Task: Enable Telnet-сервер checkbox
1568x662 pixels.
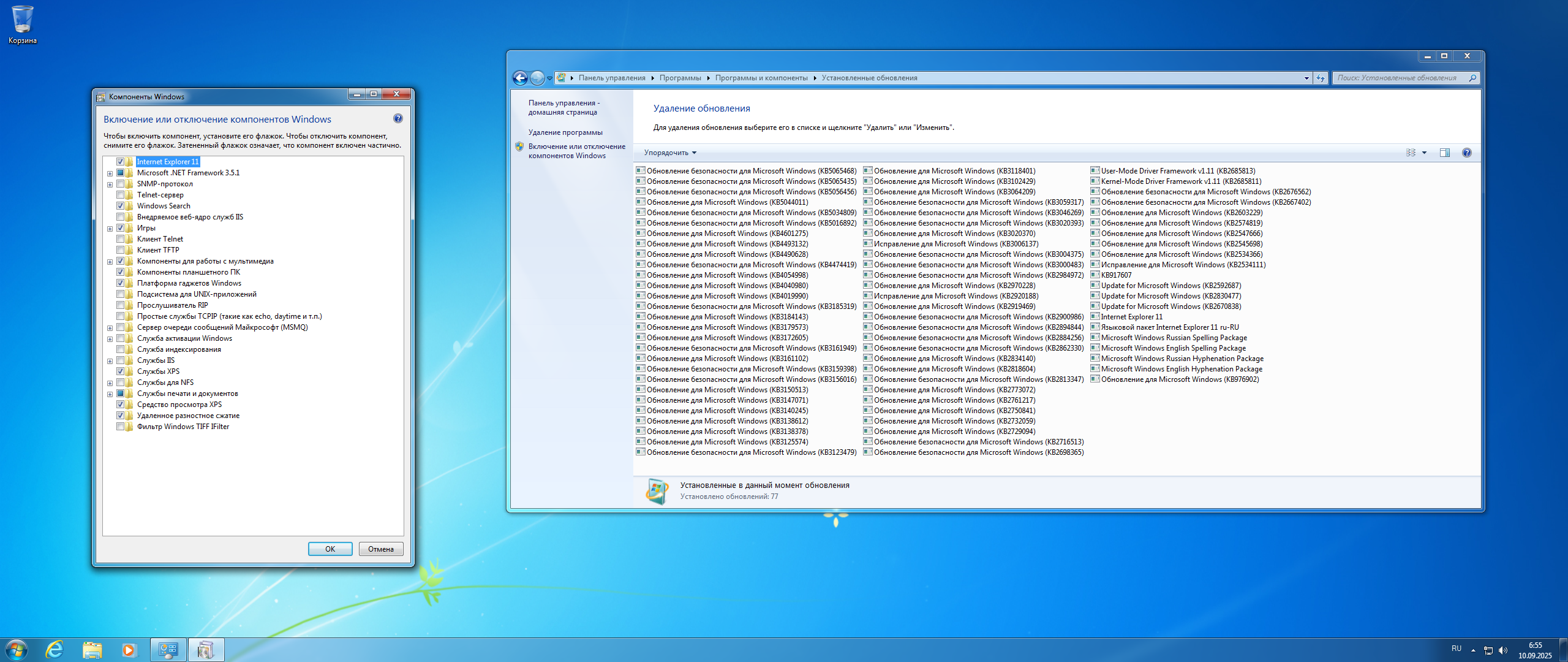Action: [x=120, y=195]
